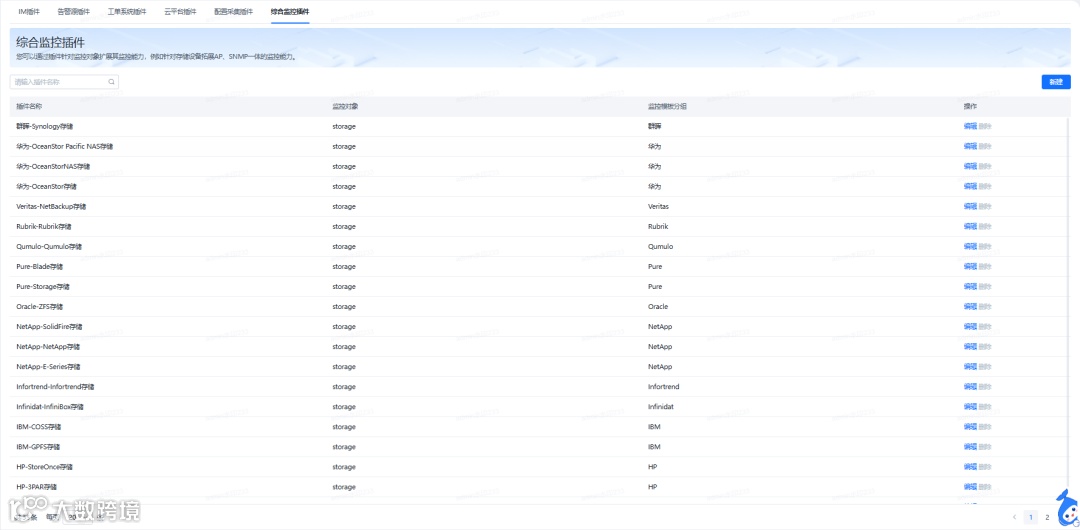
Task: Delete the Veritas-NetBackup存储 plugin row
Action: 985,207
